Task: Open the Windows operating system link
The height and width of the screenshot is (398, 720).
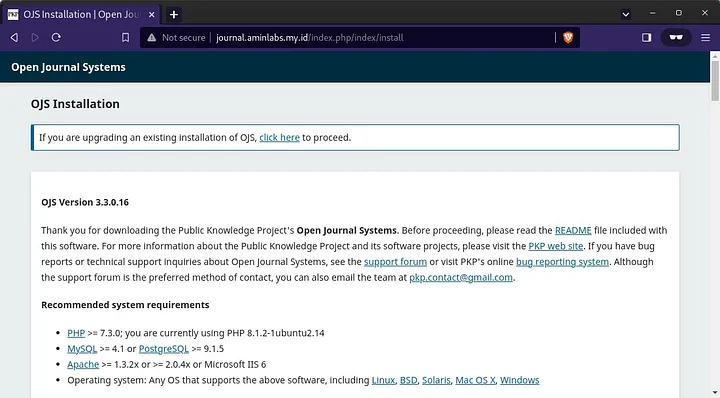Action: point(520,380)
